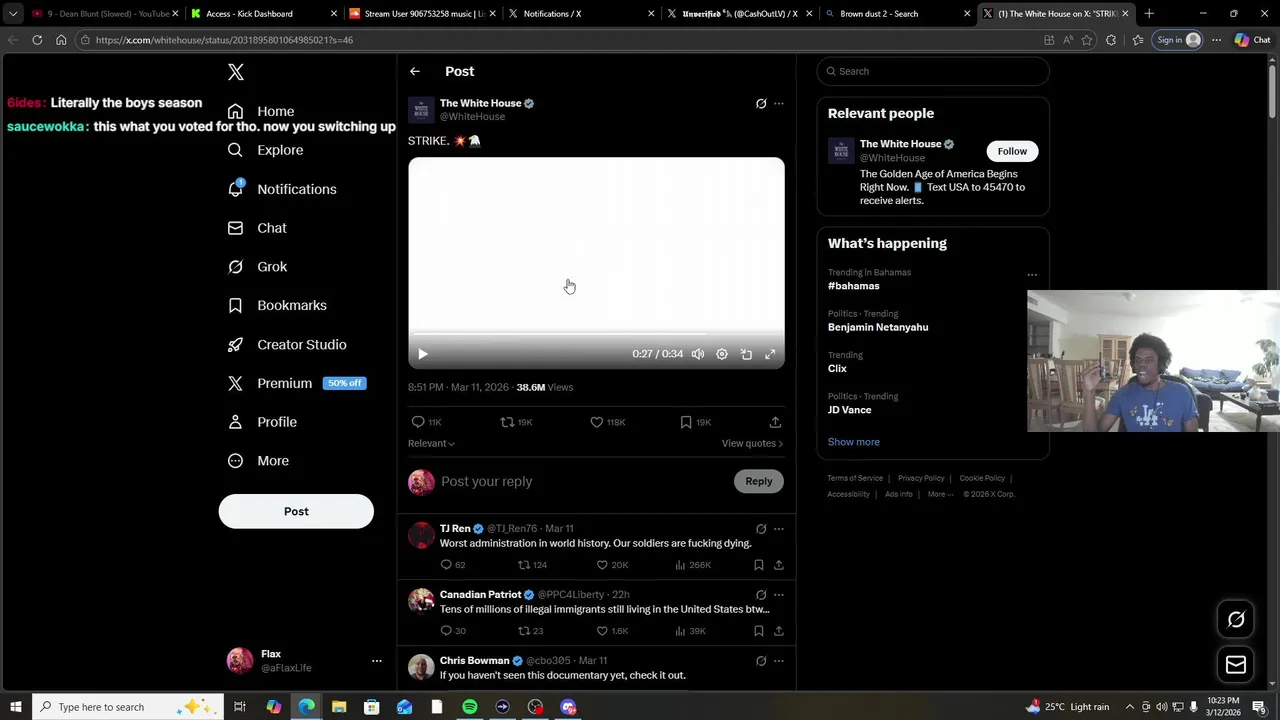Play the White House video

click(422, 354)
